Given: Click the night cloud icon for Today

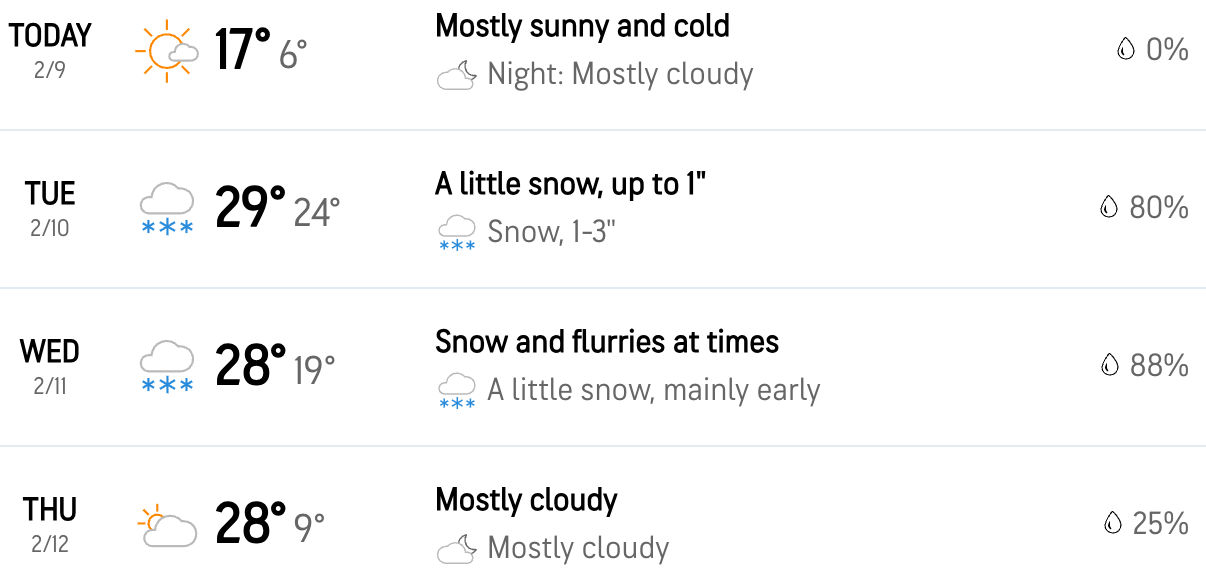Looking at the screenshot, I should click(456, 75).
